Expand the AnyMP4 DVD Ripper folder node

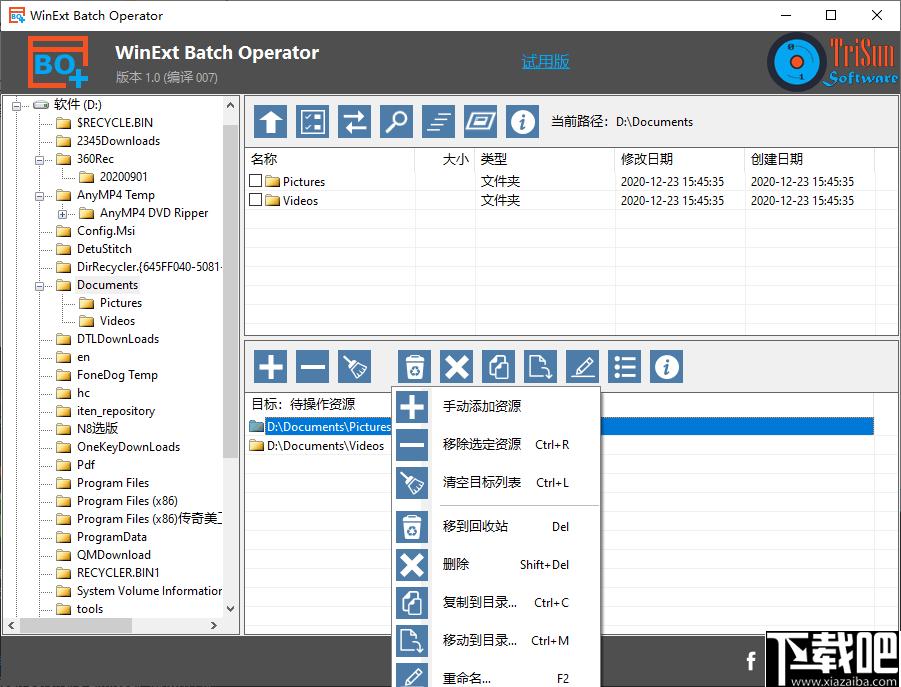(x=63, y=214)
